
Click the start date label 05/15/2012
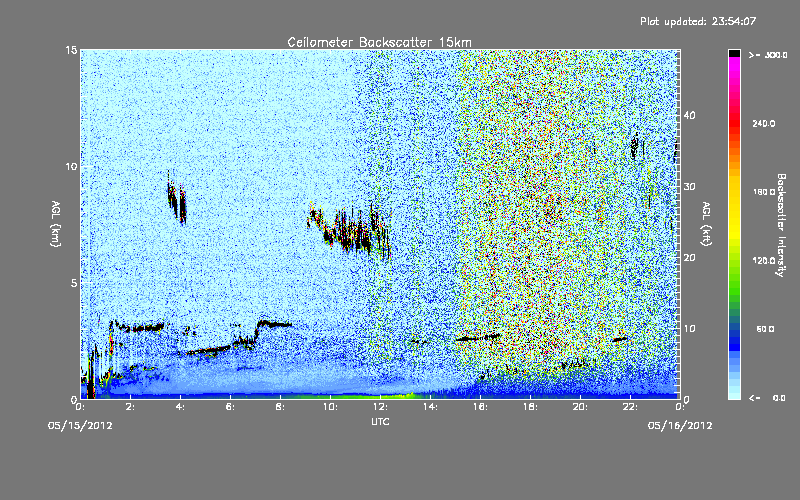click(80, 426)
